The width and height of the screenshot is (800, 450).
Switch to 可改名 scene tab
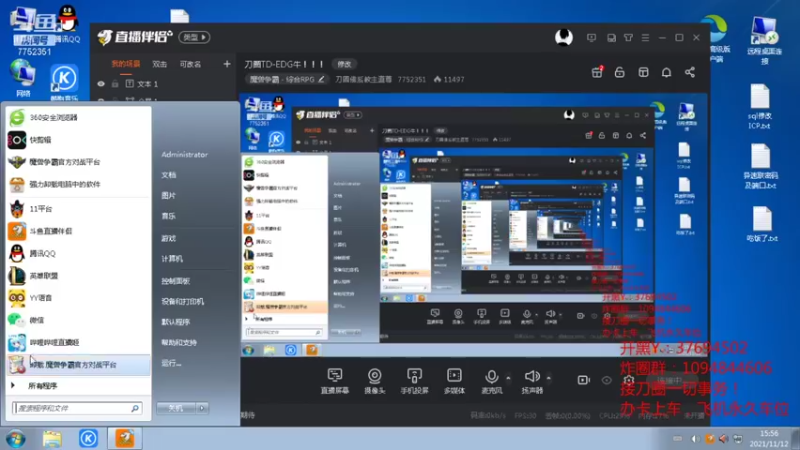coord(190,64)
